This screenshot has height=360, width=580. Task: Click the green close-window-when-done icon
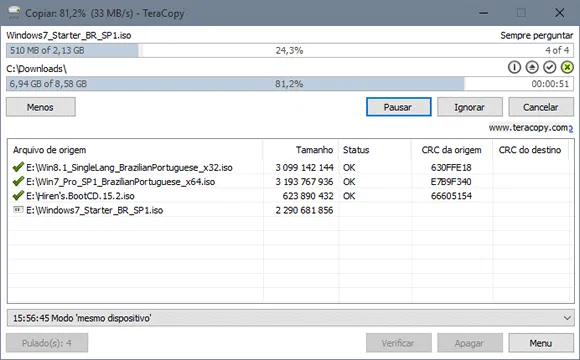click(567, 67)
